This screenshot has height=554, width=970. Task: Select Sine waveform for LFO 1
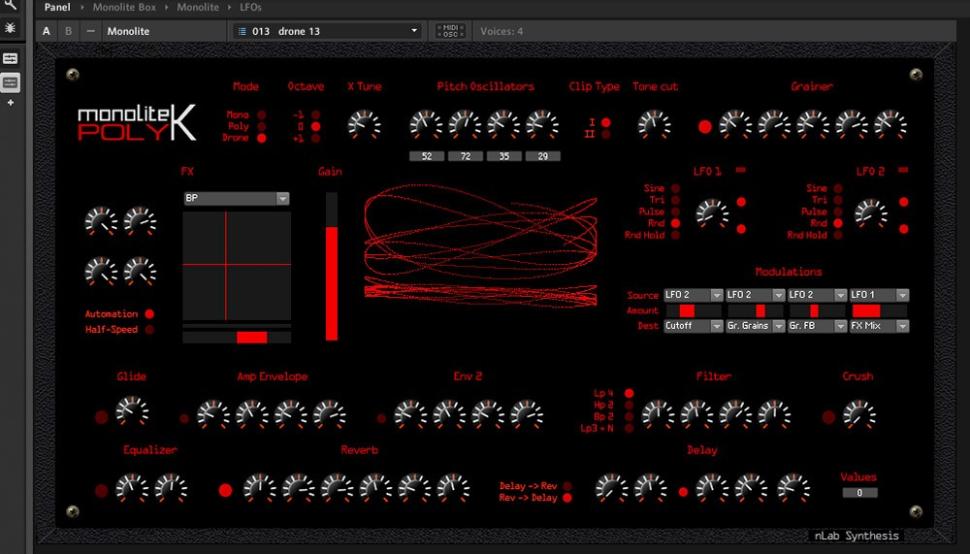[x=675, y=188]
